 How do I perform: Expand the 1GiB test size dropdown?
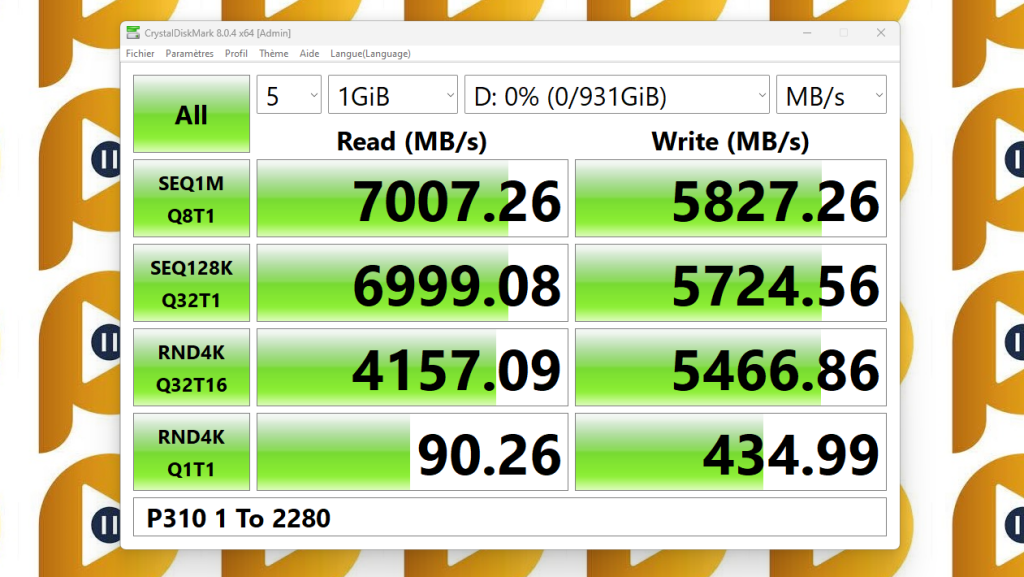pos(392,95)
